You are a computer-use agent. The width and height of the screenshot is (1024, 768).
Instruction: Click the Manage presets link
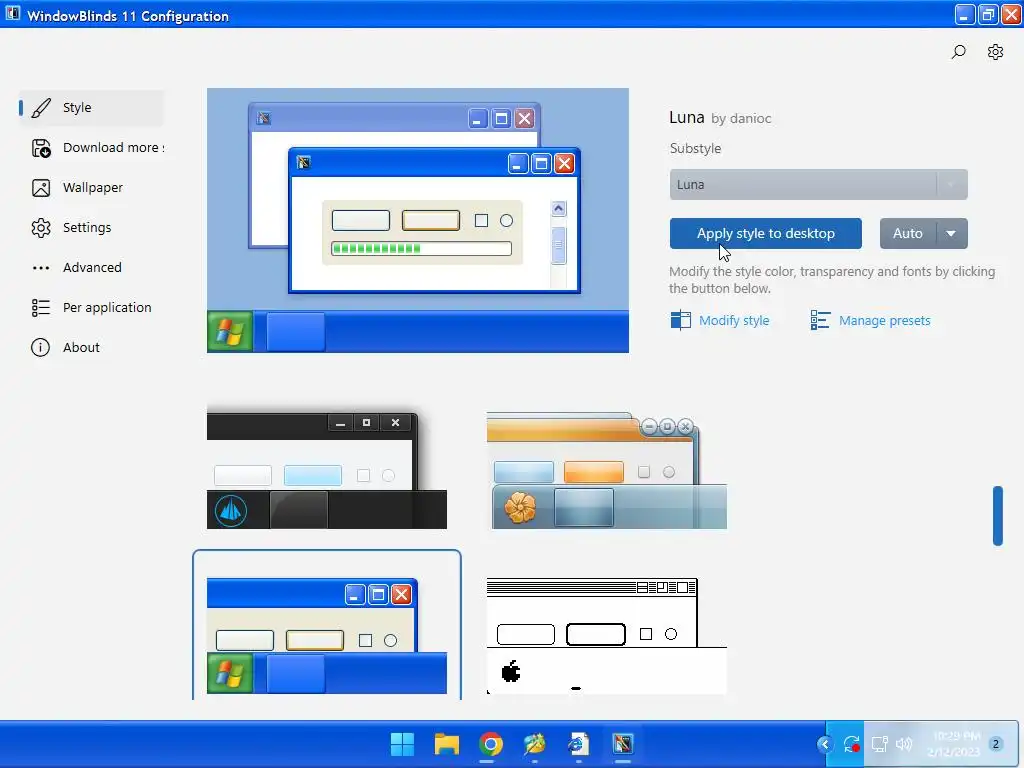pyautogui.click(x=884, y=321)
